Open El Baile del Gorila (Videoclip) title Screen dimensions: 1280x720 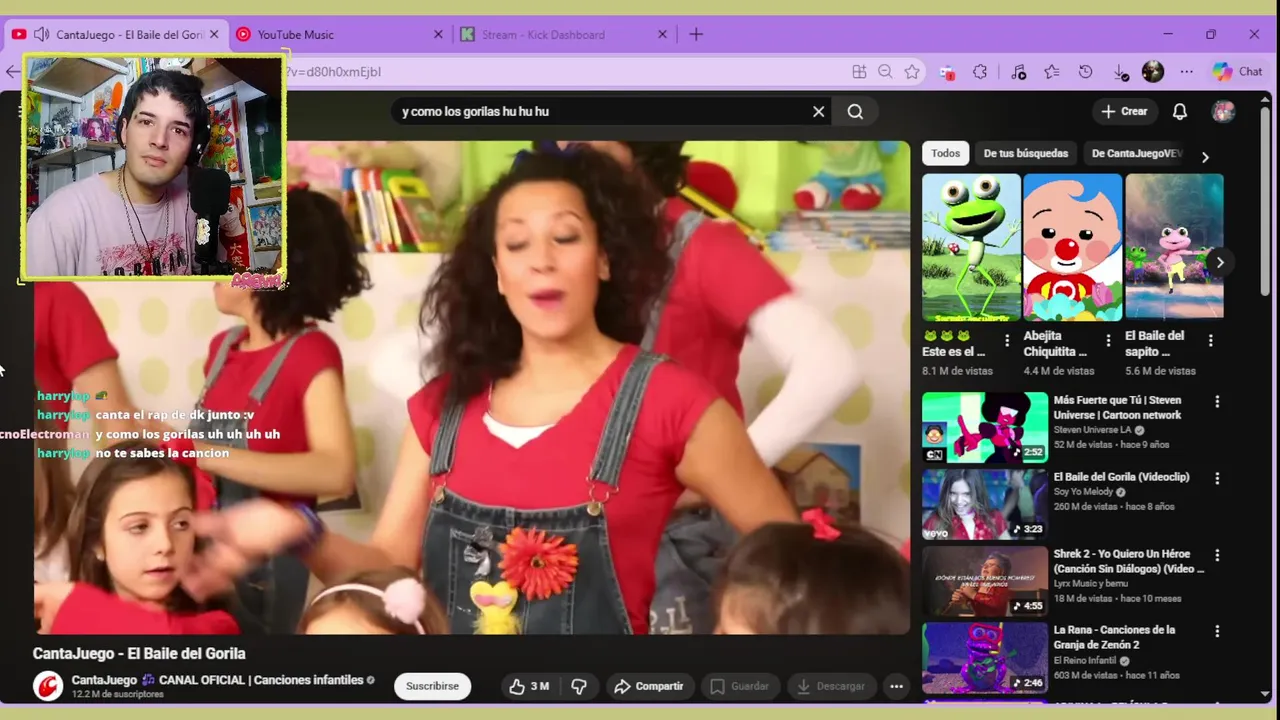click(x=1121, y=477)
